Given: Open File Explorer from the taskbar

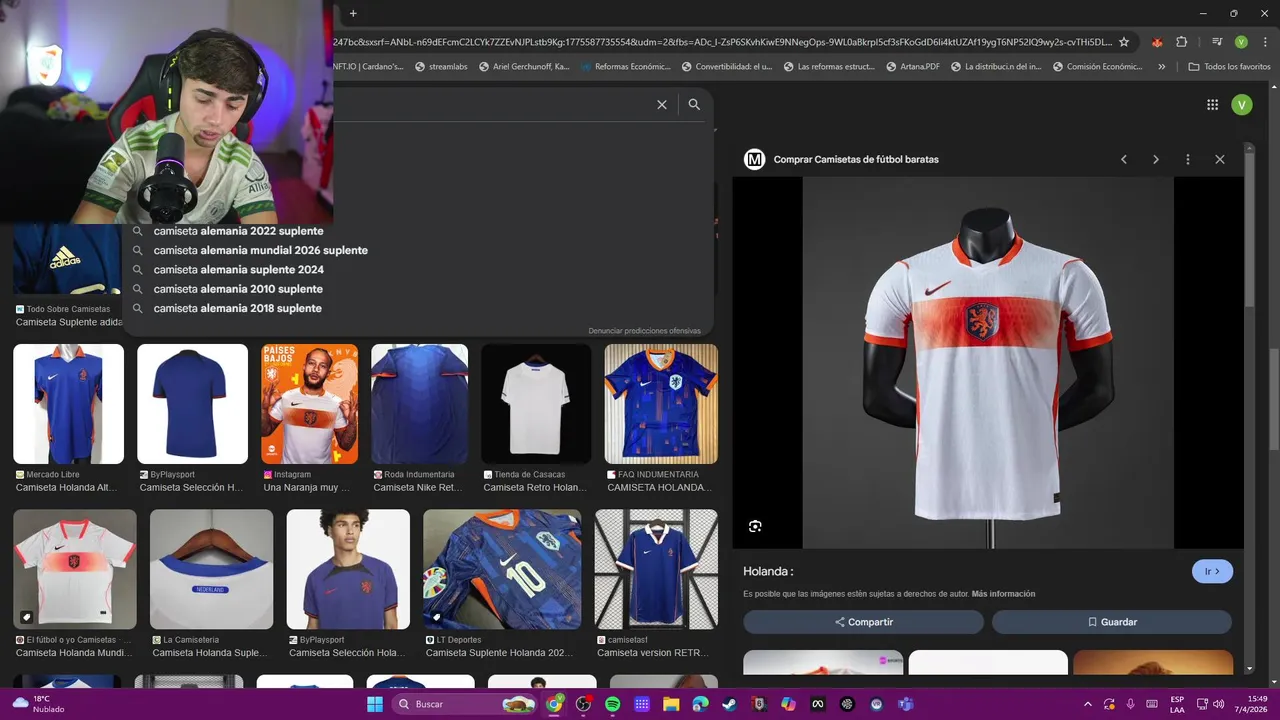Looking at the screenshot, I should 671,704.
